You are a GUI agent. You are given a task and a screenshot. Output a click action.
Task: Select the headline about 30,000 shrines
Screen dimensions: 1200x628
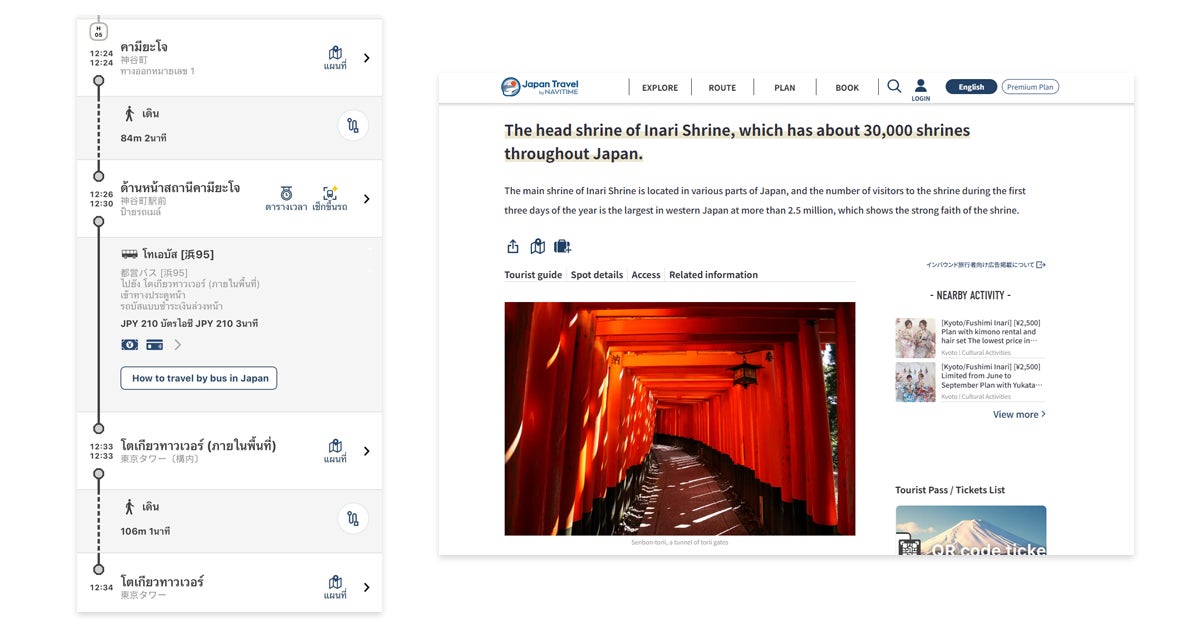click(737, 142)
